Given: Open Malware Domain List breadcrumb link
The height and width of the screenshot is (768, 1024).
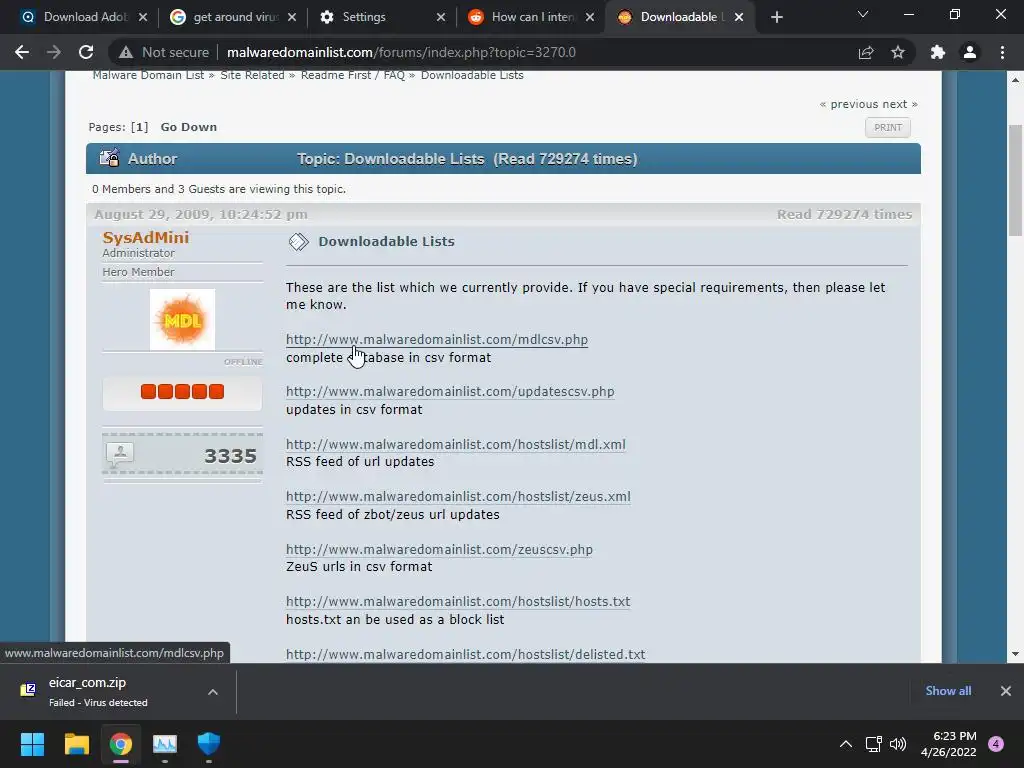Looking at the screenshot, I should (x=148, y=75).
